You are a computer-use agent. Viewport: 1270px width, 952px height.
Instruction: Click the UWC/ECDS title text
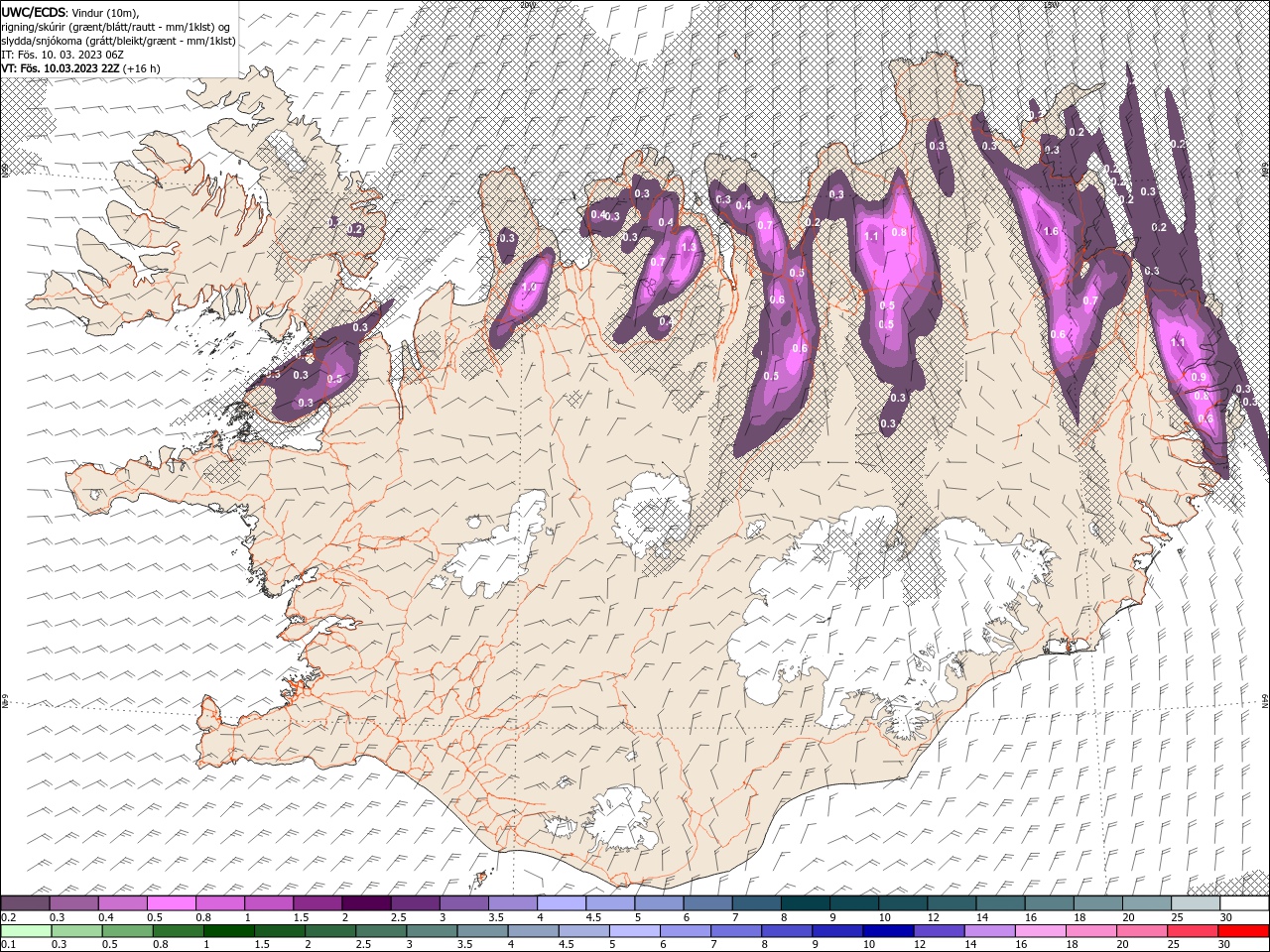click(34, 12)
